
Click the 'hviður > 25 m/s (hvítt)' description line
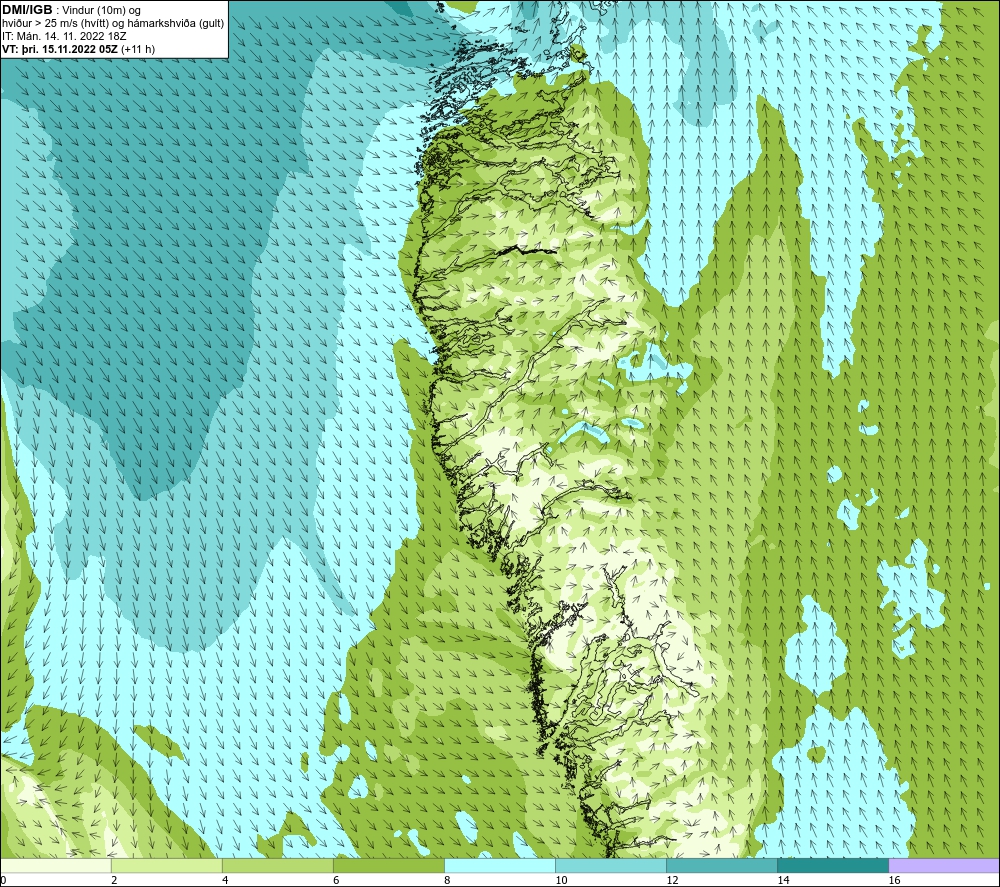pos(113,24)
